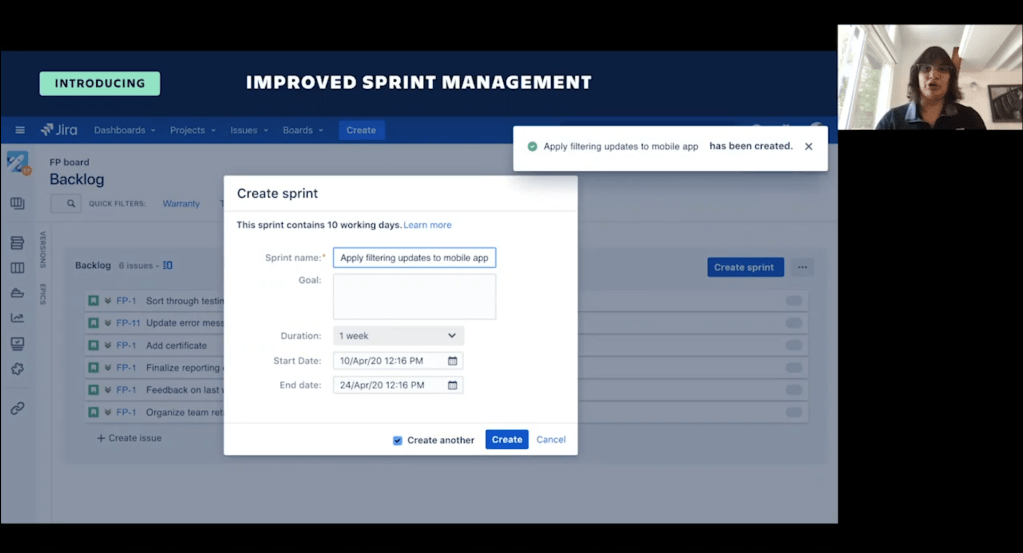Cancel the Create sprint dialog

pyautogui.click(x=551, y=440)
